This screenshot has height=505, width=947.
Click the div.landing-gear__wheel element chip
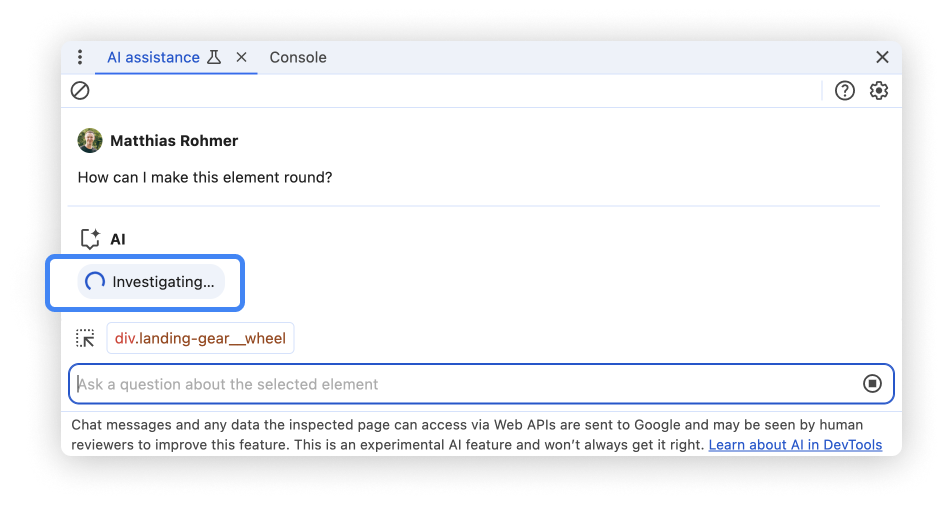tap(200, 338)
